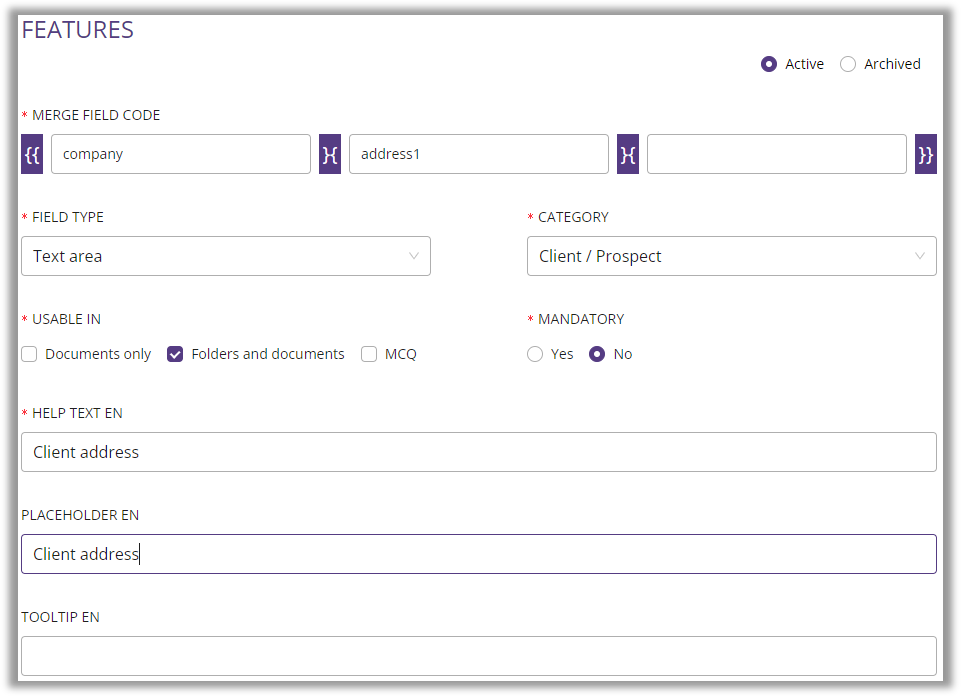Click the }{ separator icon after address1 field

(627, 154)
